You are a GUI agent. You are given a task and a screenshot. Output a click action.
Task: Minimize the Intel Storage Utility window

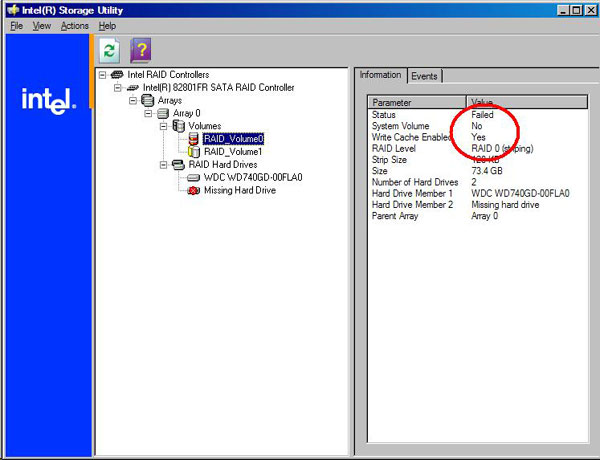[x=562, y=10]
